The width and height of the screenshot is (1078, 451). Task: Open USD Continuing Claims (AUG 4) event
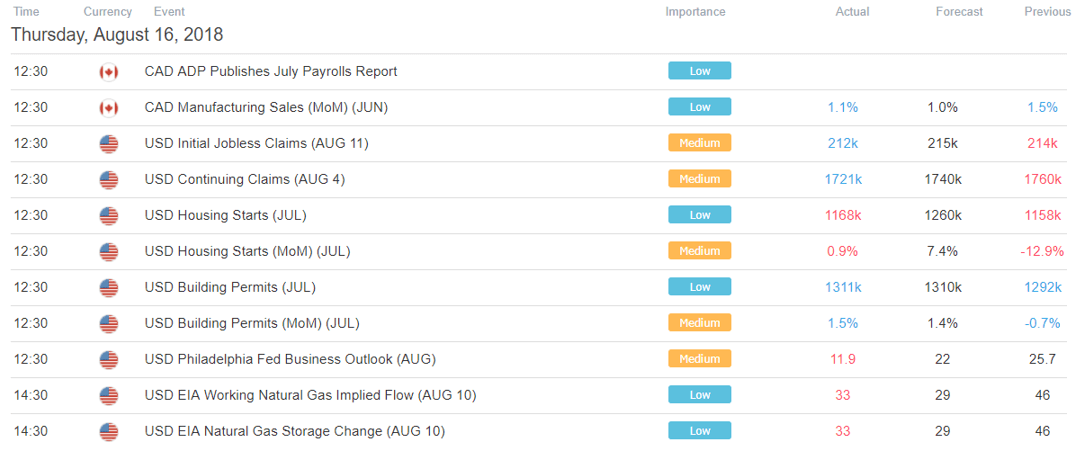click(x=245, y=179)
